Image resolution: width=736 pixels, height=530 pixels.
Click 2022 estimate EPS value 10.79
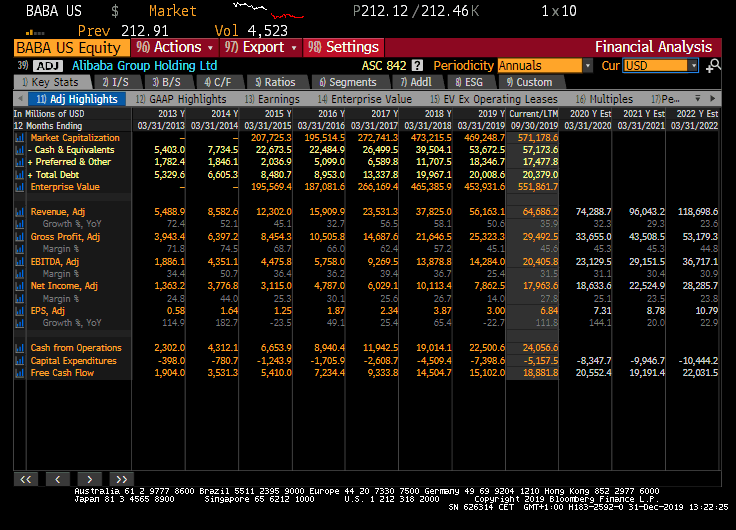706,311
